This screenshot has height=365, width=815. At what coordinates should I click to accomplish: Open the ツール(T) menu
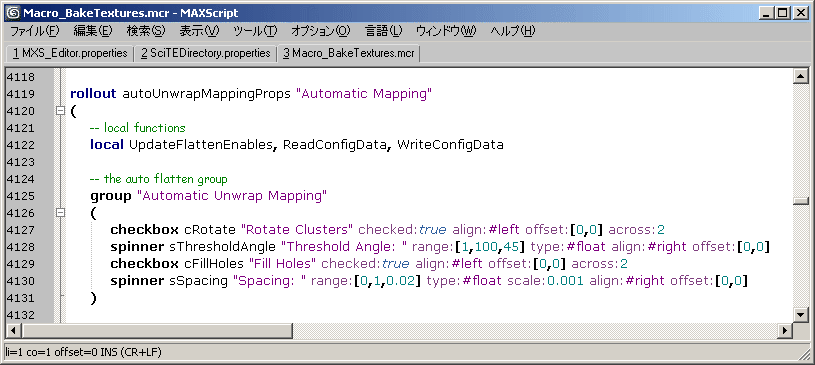(255, 31)
